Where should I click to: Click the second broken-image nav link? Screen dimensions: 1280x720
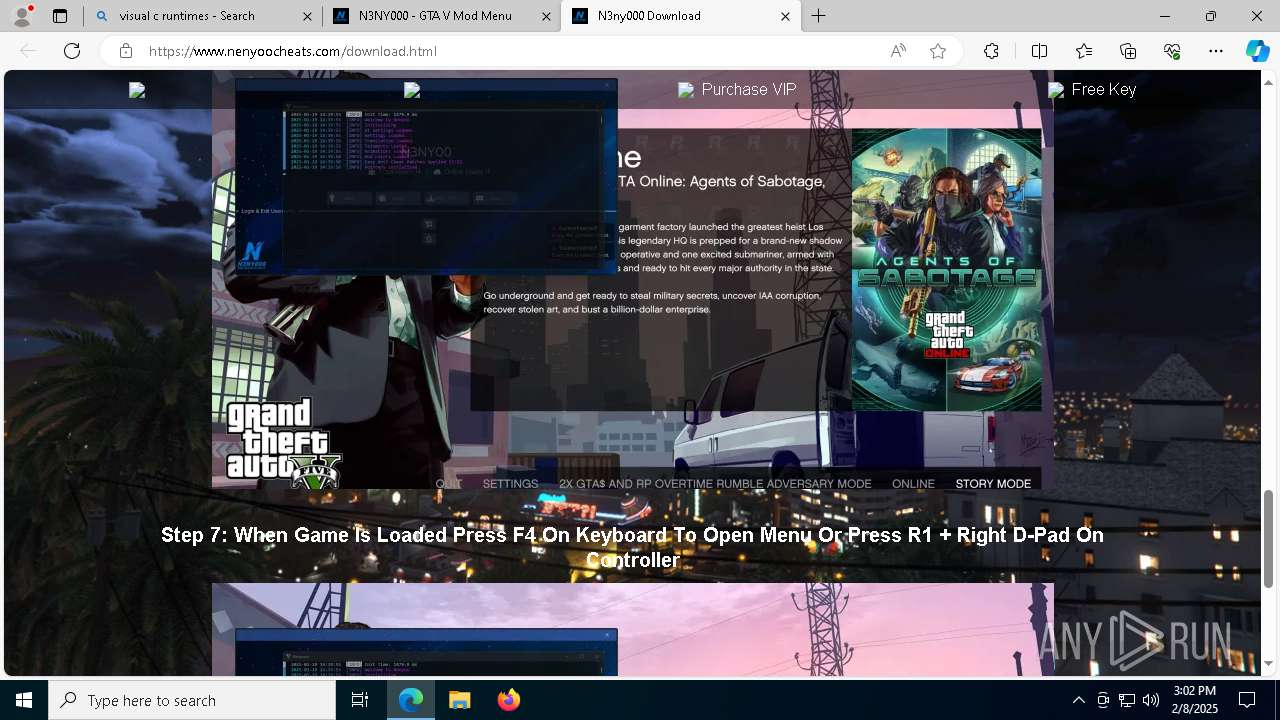coord(411,90)
